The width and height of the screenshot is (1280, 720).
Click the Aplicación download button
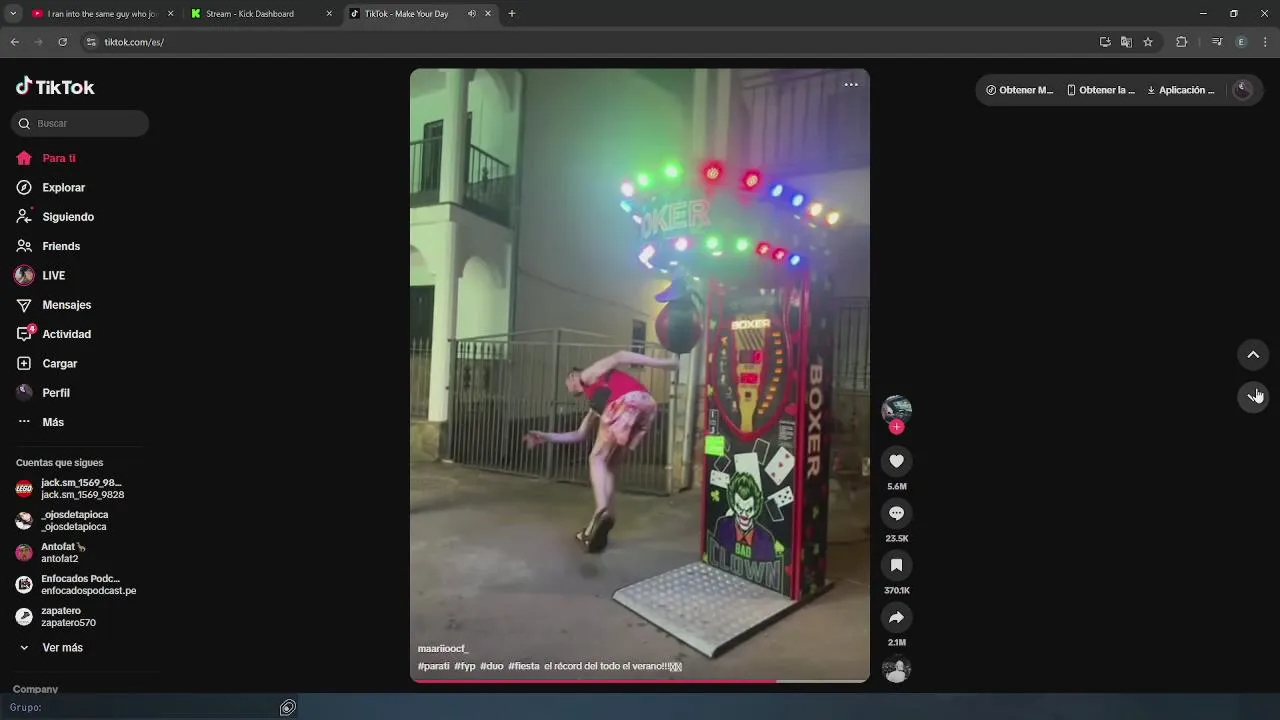[x=1181, y=90]
